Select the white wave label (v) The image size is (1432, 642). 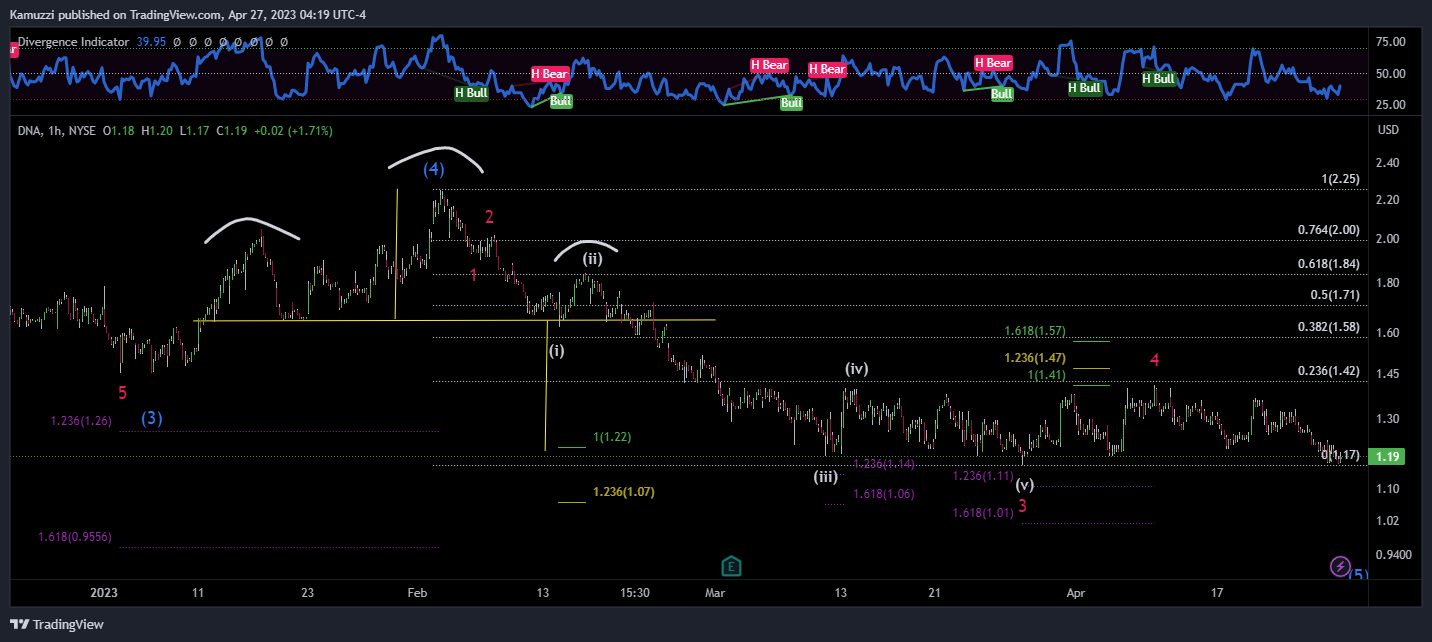click(x=1024, y=485)
